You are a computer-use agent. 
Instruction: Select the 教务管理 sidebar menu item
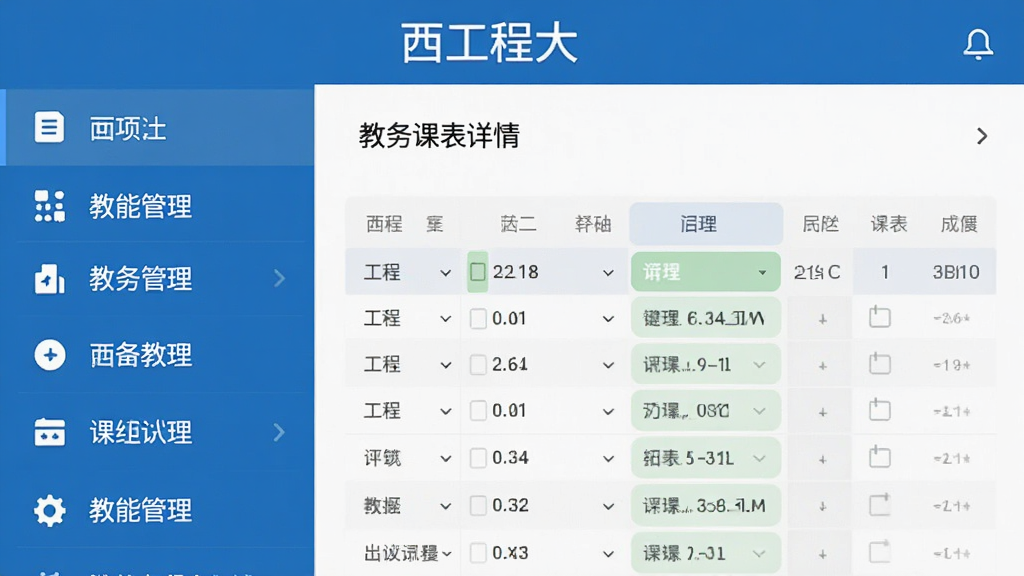[x=157, y=279]
